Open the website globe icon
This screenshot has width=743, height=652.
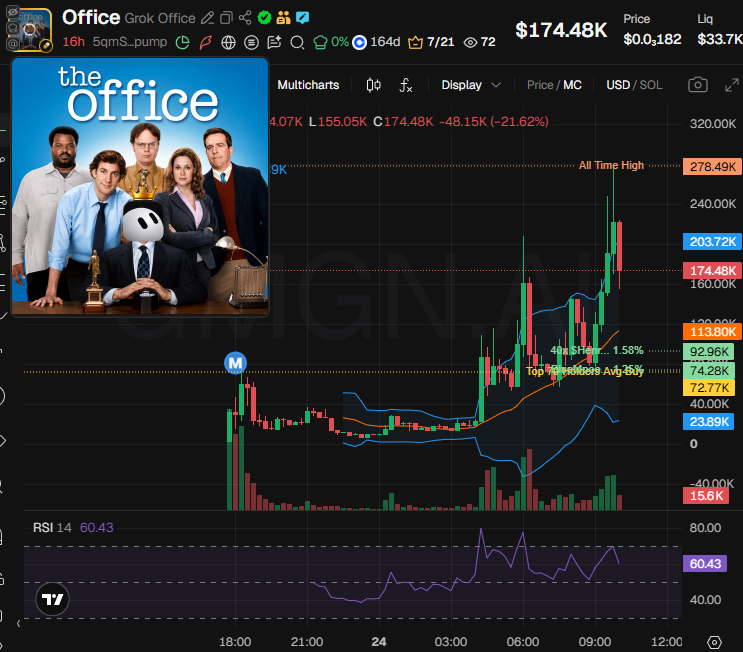coord(228,43)
